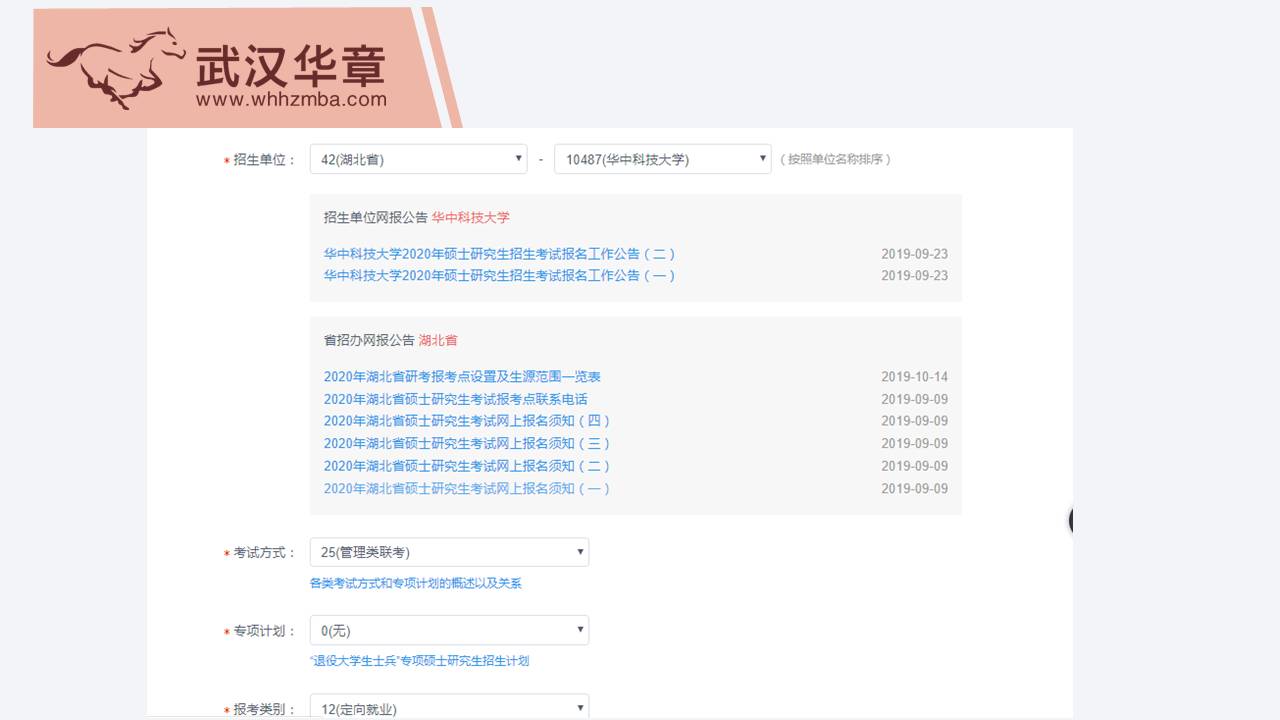This screenshot has height=720, width=1280.
Task: Open 网上报名须知（二）announcement
Action: coord(467,466)
